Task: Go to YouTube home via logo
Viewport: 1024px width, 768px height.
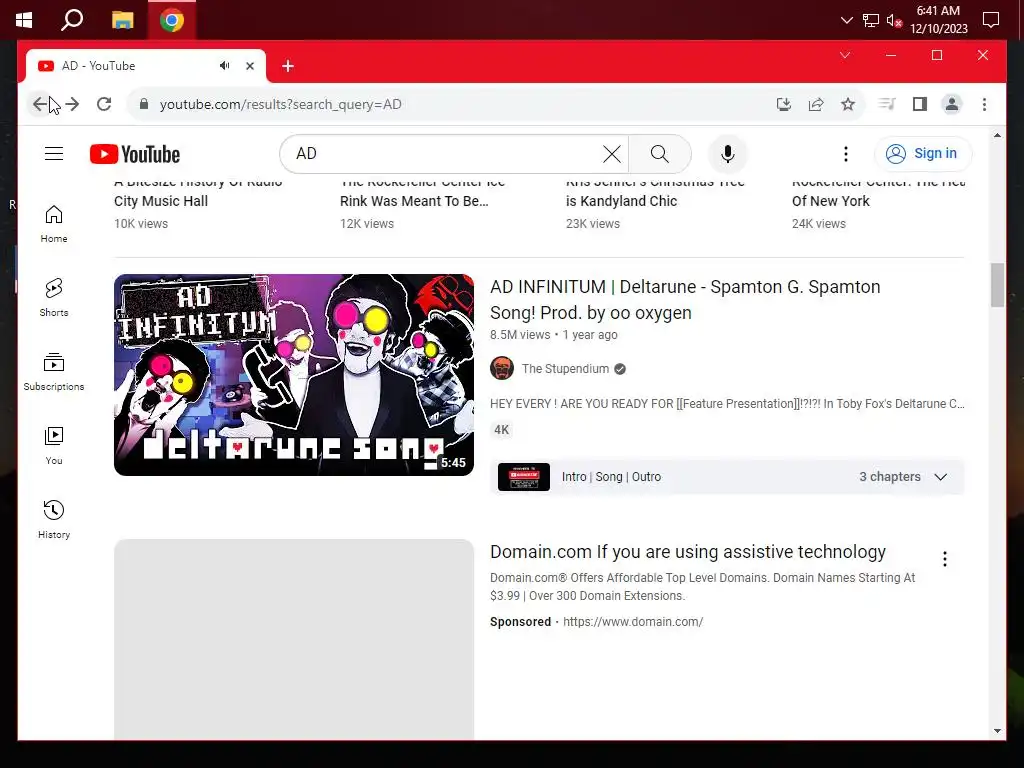Action: (135, 154)
